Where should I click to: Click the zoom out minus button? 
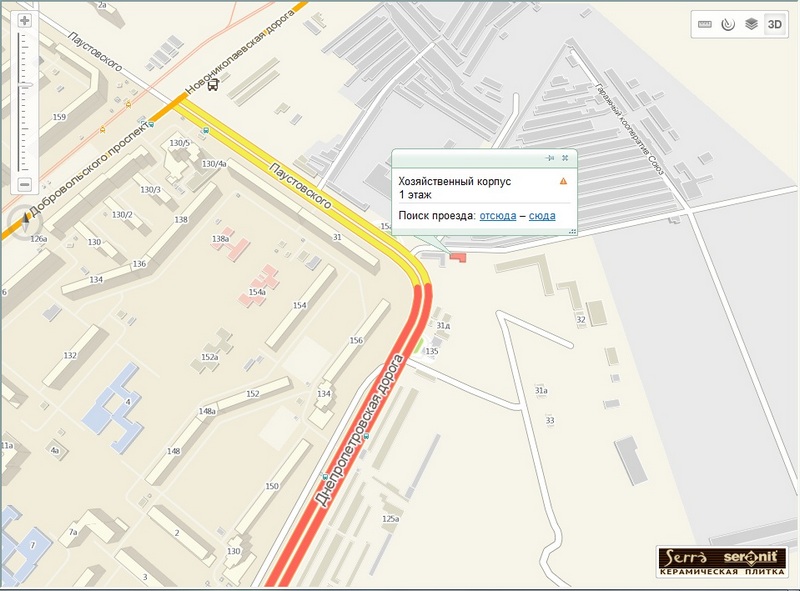(x=25, y=183)
